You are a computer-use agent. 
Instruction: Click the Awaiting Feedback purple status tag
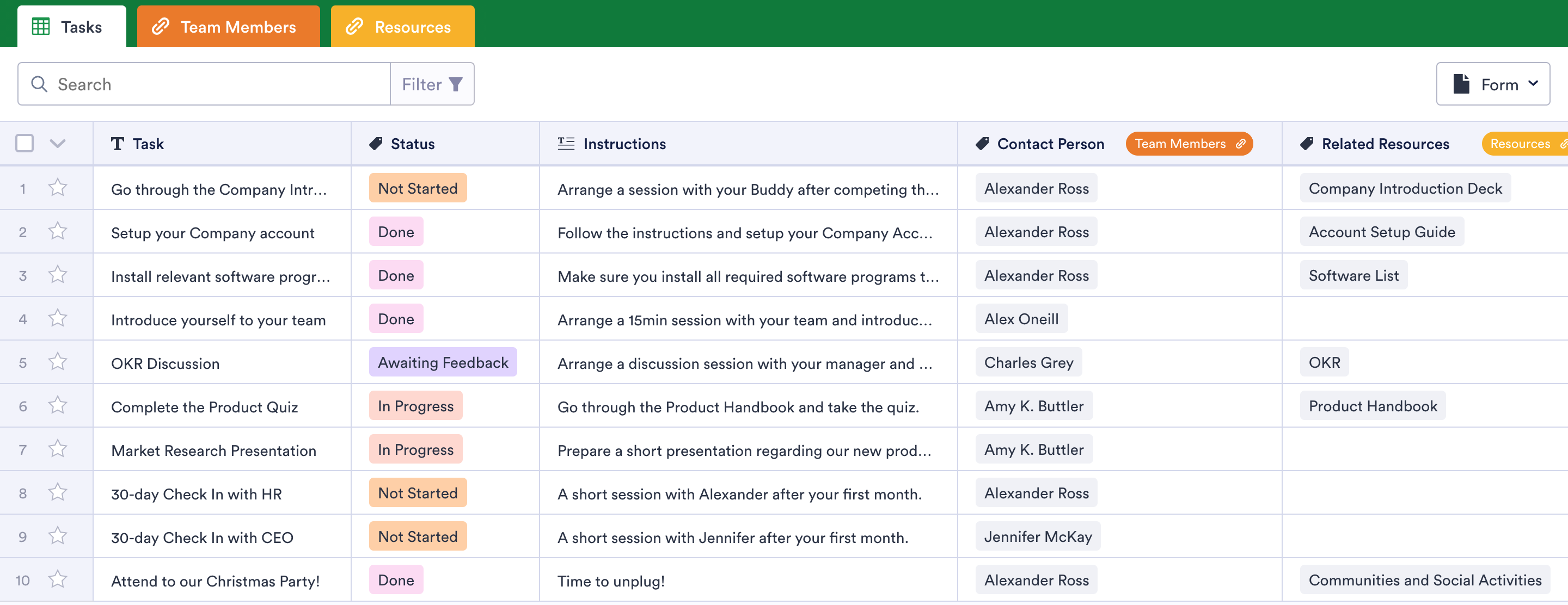[443, 362]
